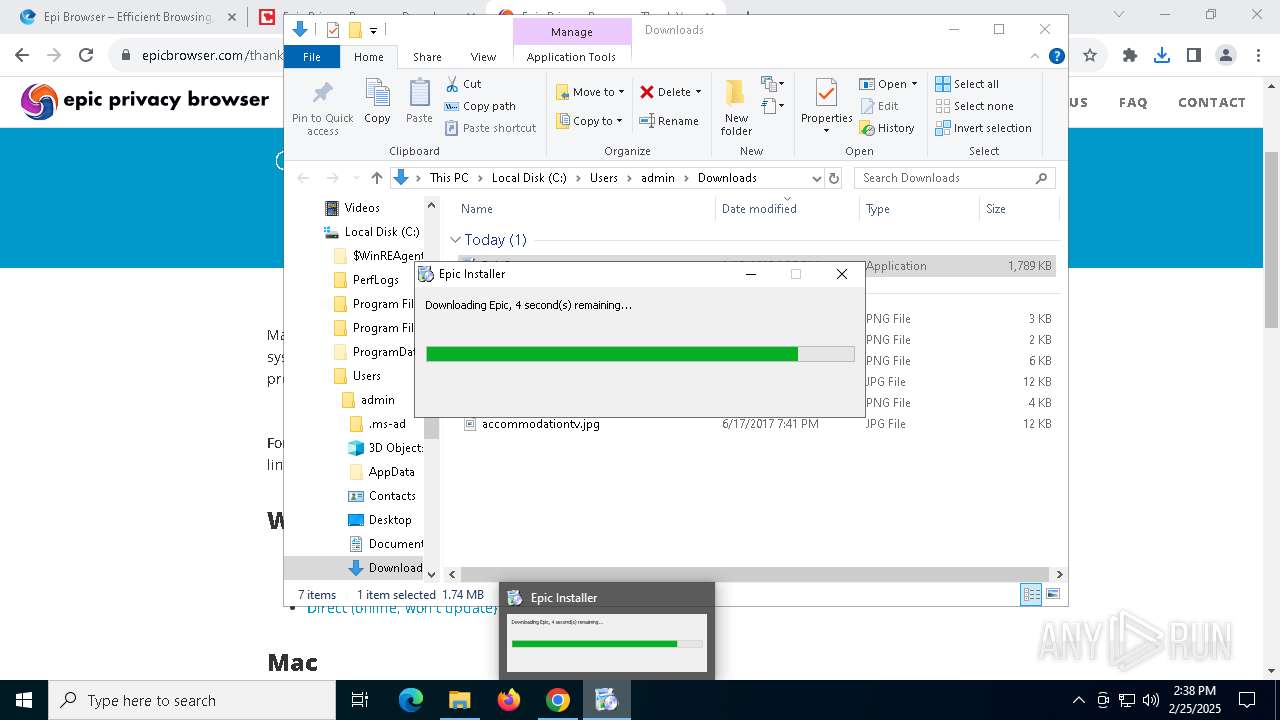
Task: Open Firefox from the taskbar
Action: (509, 700)
